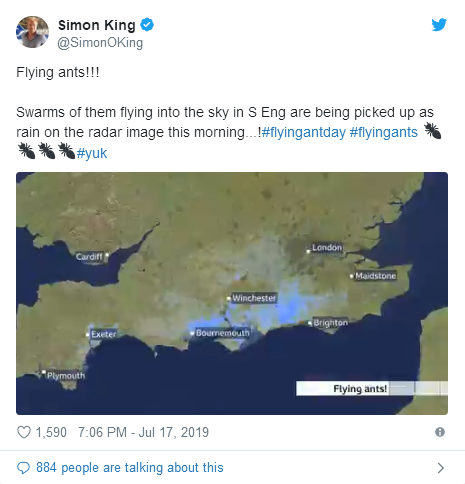
Task: Open the @SimonOKing handle link
Action: 100,43
